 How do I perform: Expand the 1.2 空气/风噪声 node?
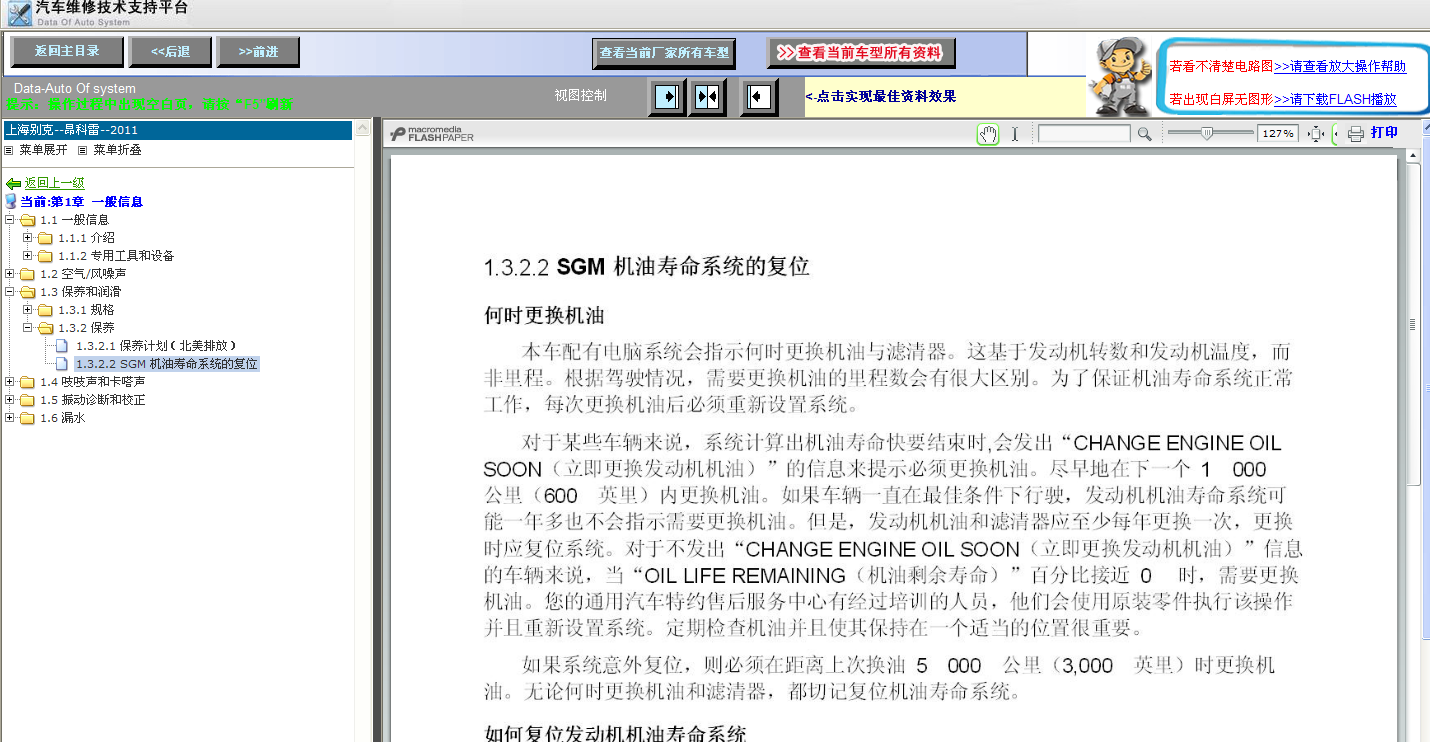pos(10,274)
